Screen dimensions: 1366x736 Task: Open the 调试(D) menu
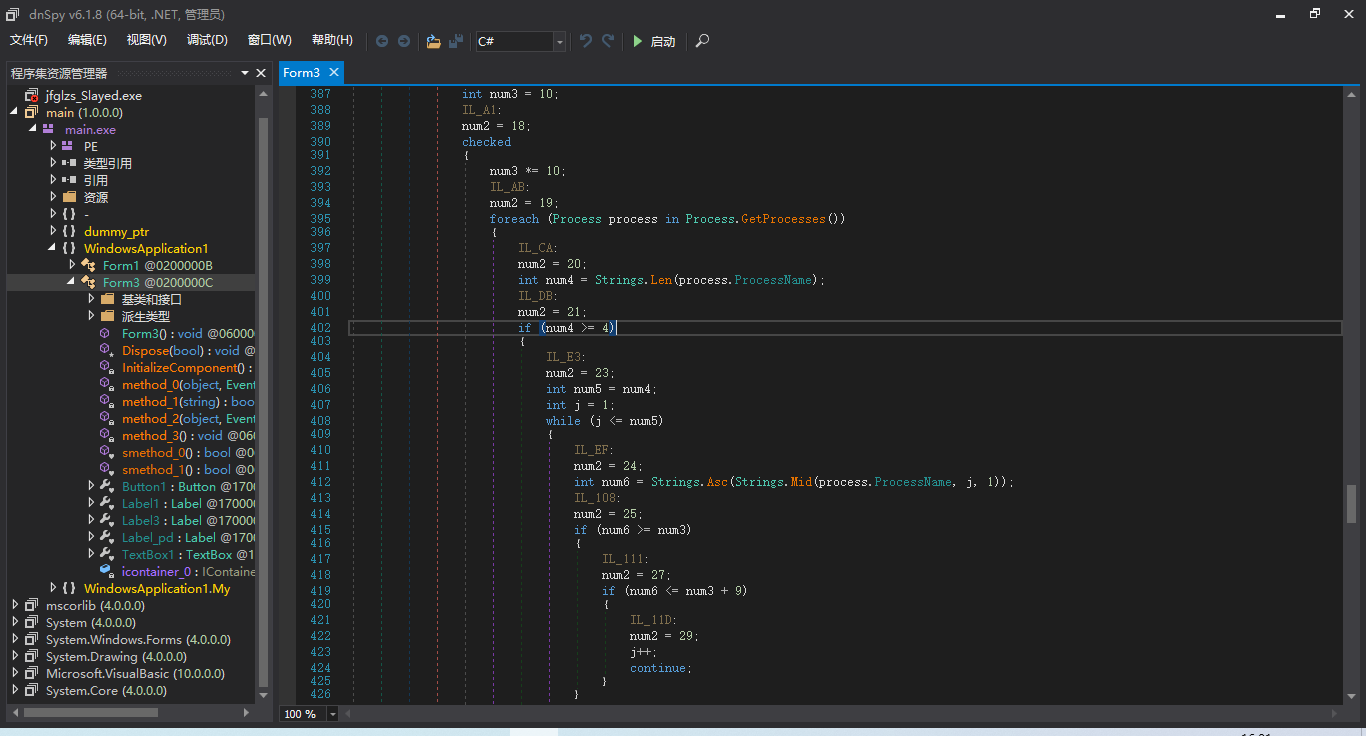pyautogui.click(x=207, y=40)
